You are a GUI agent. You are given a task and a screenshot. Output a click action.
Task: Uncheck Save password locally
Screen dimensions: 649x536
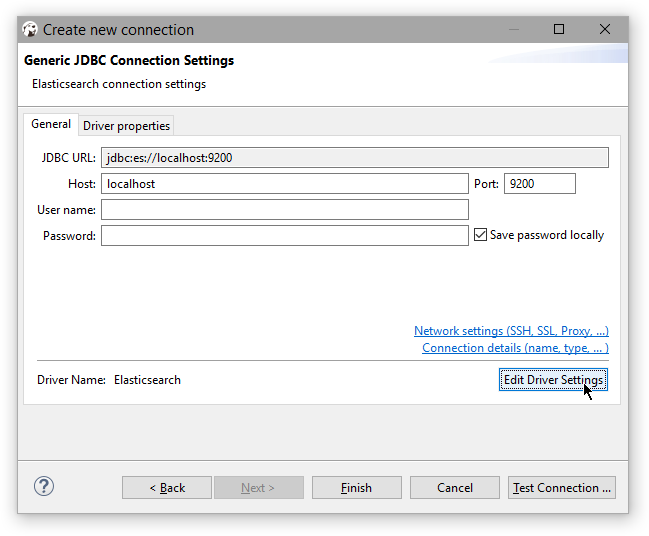point(481,235)
